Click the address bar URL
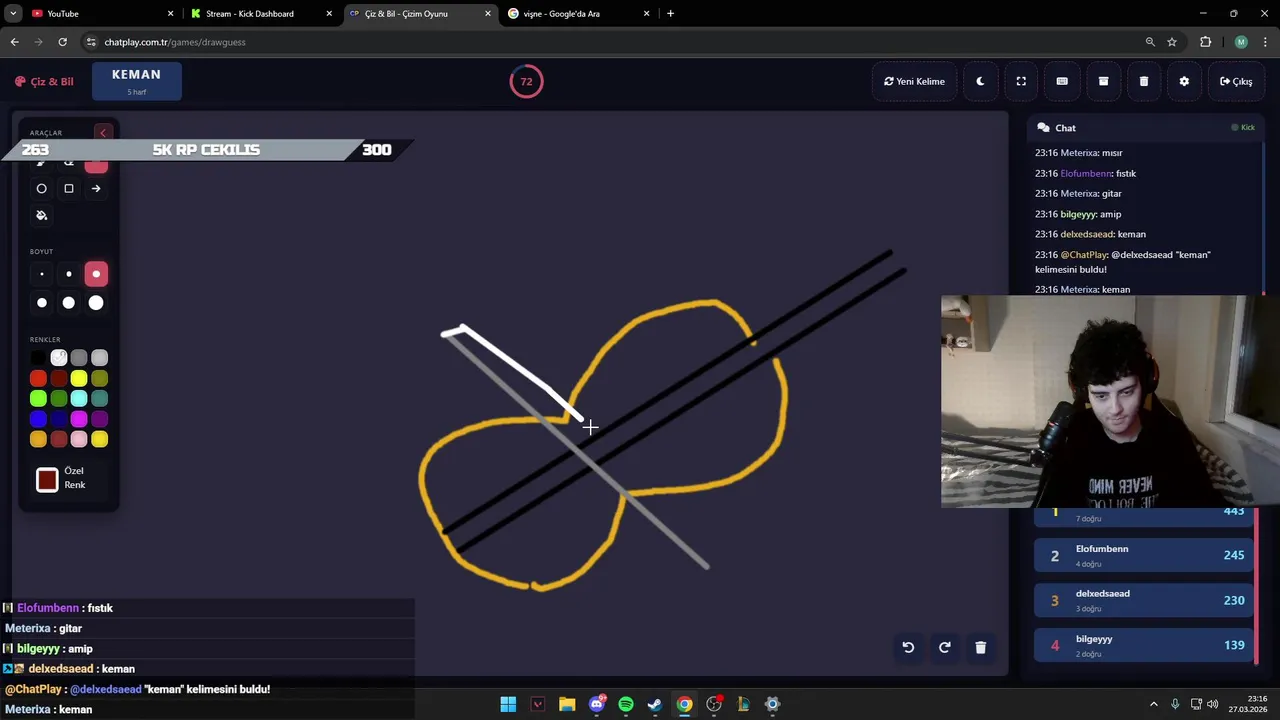This screenshot has height=720, width=1280. tap(175, 42)
